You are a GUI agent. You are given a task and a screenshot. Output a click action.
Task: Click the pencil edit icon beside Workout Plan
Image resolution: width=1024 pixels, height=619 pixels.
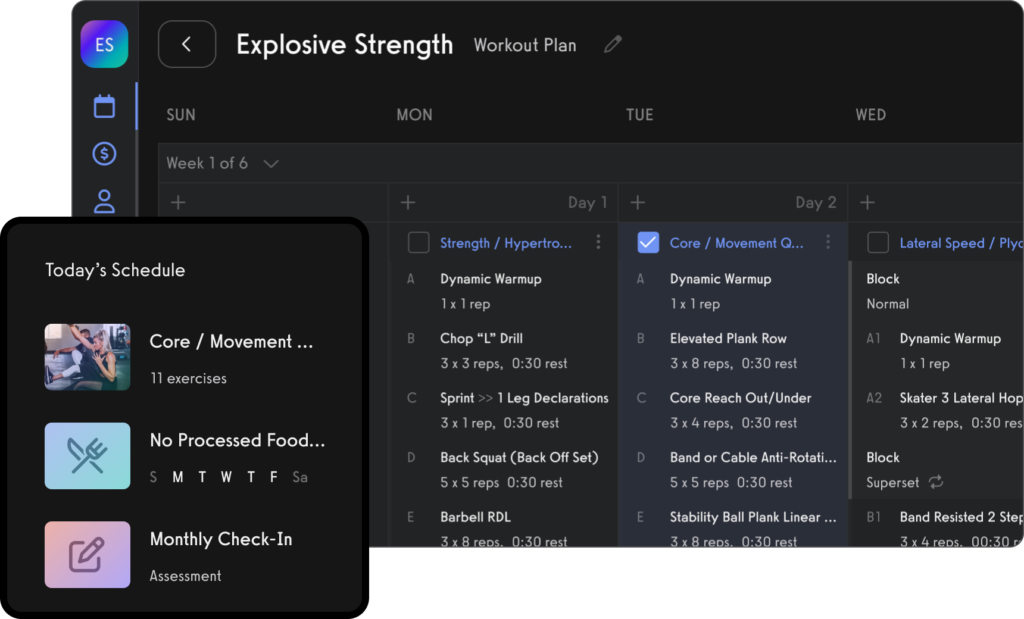(613, 45)
